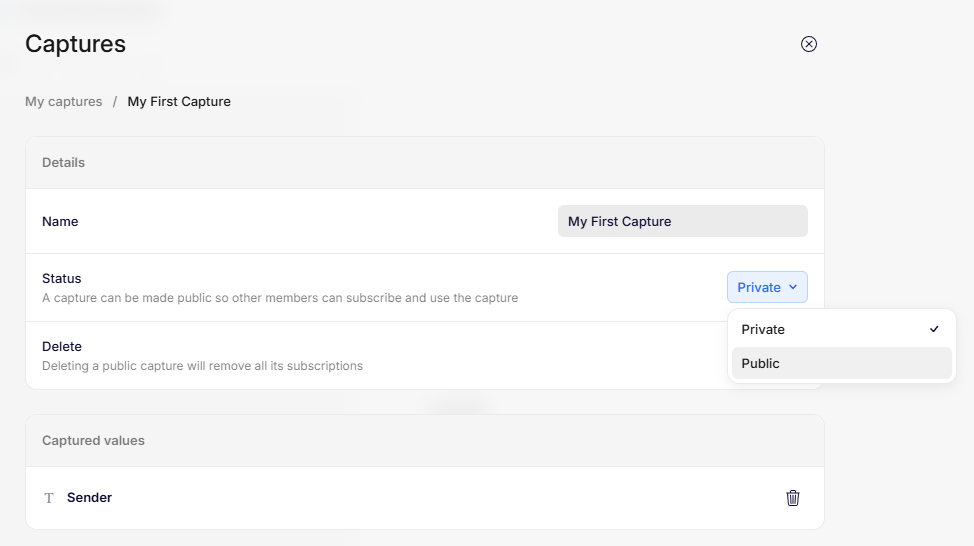The image size is (974, 546).
Task: Delete the Sender captured value
Action: [x=793, y=498]
